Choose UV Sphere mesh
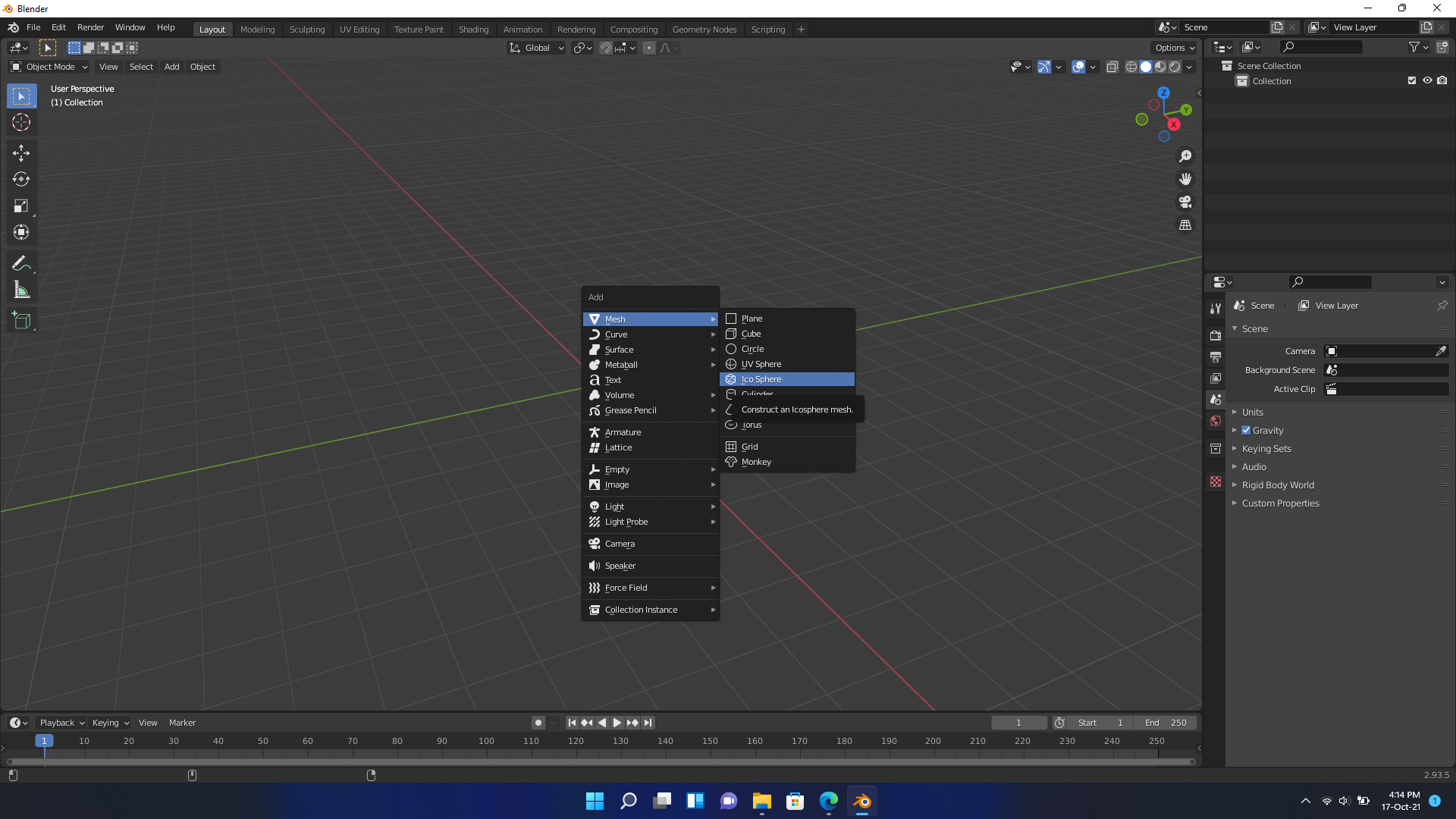This screenshot has height=819, width=1456. click(787, 364)
